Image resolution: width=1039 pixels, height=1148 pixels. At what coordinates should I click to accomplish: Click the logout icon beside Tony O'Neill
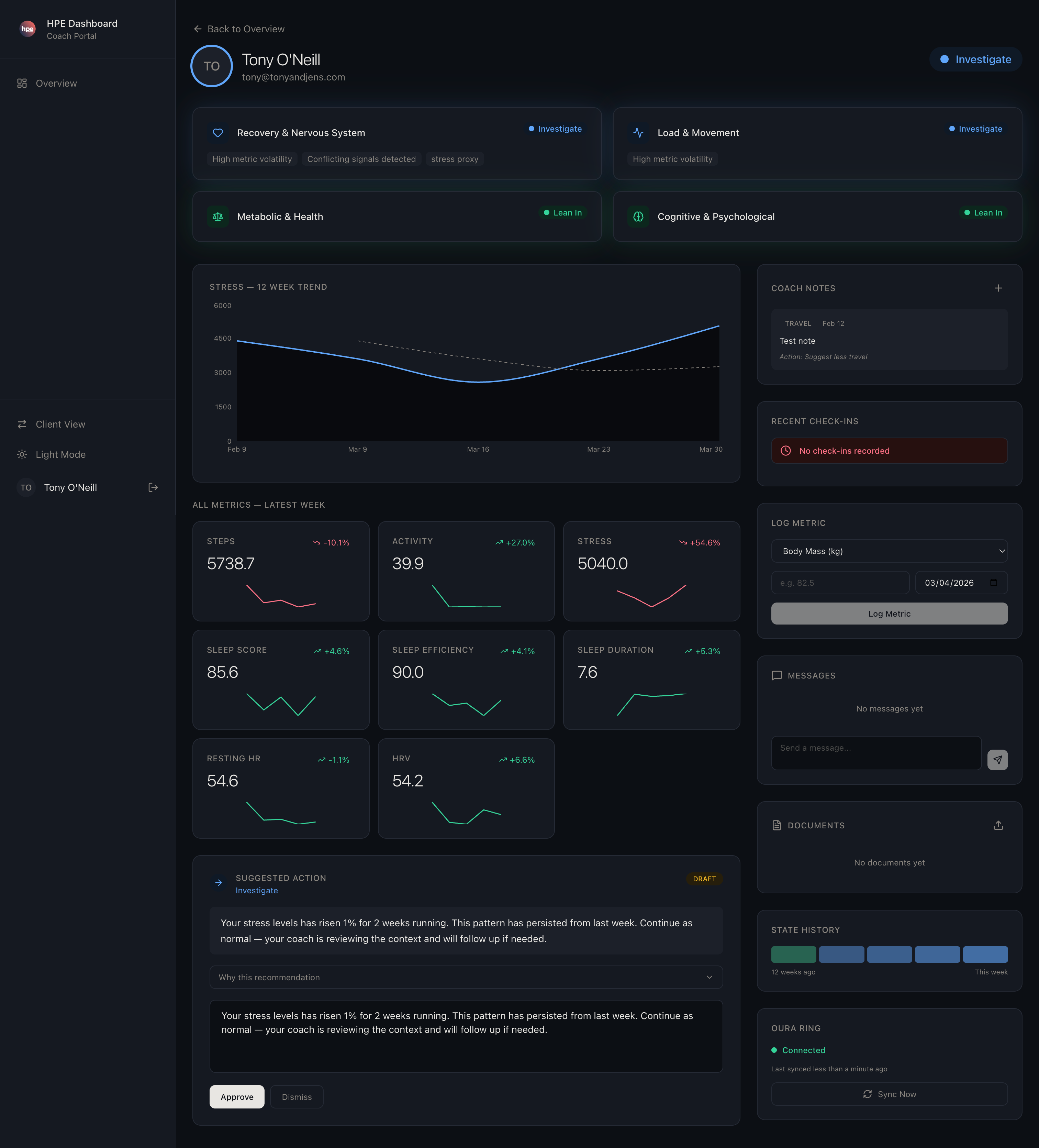pos(153,487)
